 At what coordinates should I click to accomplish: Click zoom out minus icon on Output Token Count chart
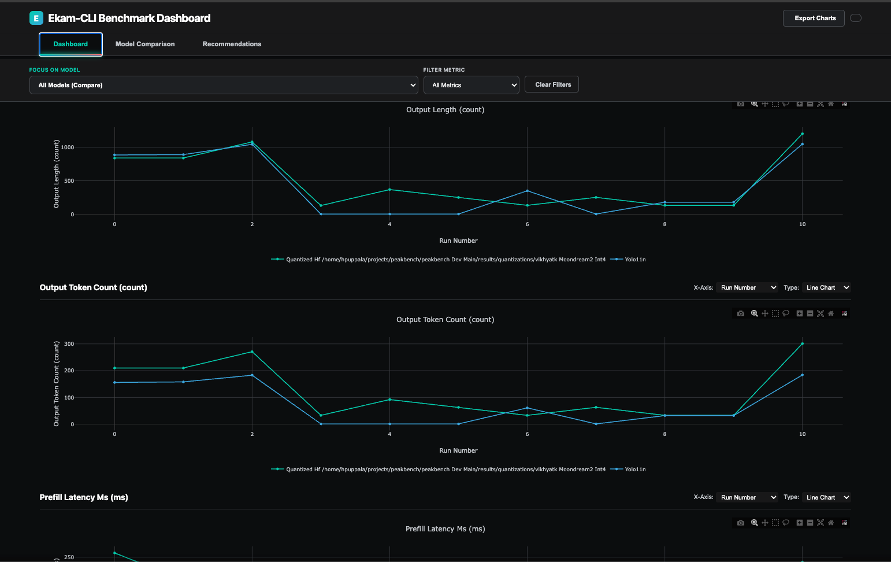click(809, 313)
